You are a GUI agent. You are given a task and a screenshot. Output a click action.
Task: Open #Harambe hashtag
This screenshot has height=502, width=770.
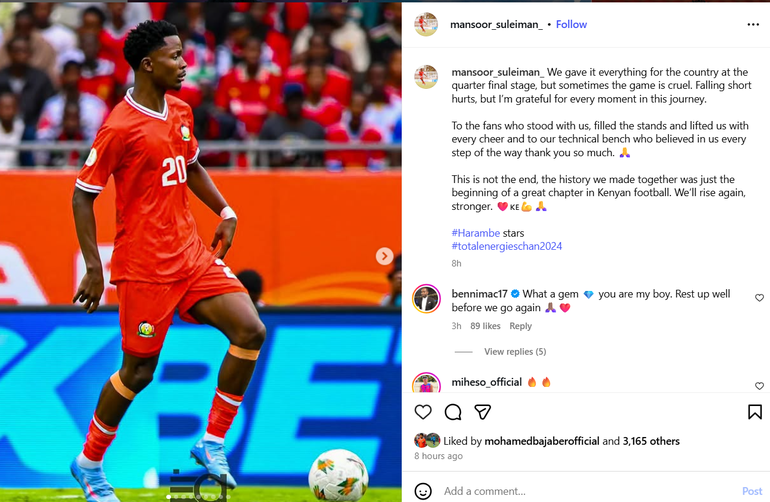[x=476, y=233]
